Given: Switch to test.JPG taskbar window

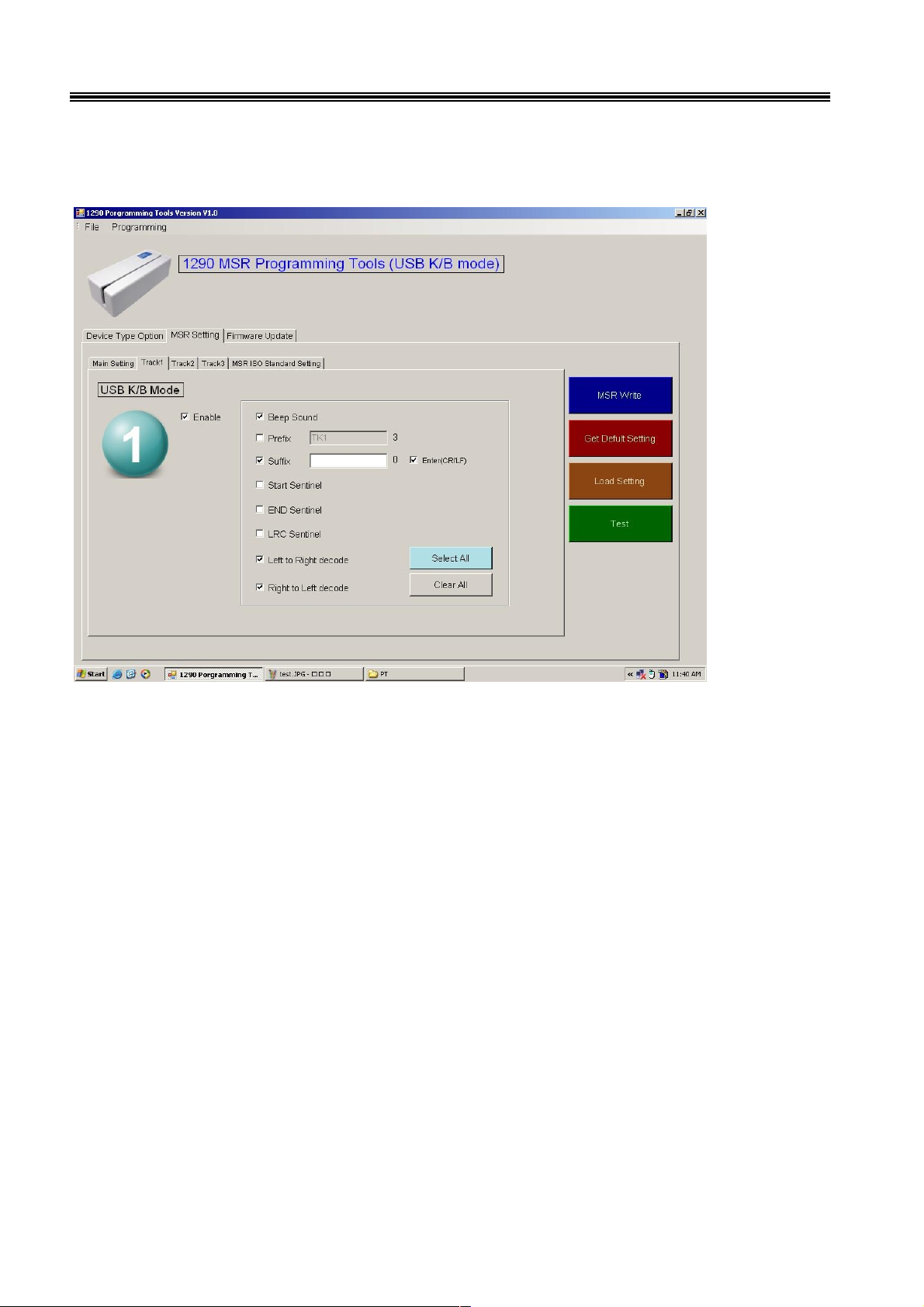Looking at the screenshot, I should 314,674.
